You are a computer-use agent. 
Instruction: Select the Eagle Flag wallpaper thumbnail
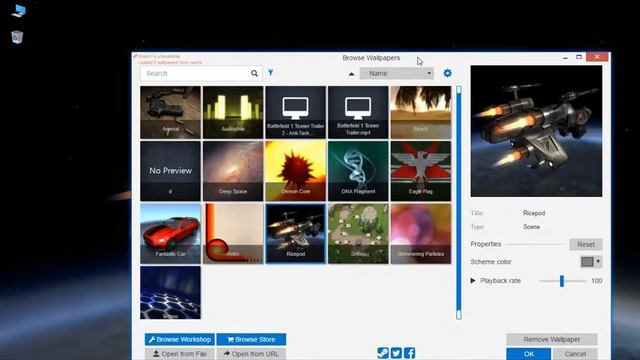(x=421, y=171)
